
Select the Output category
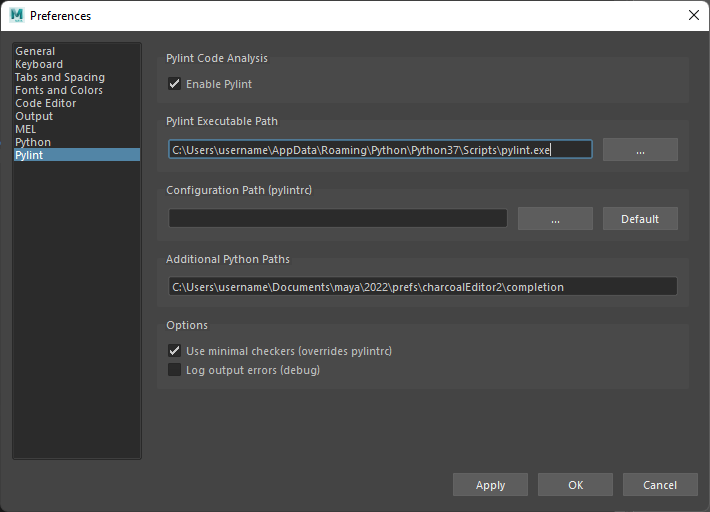(x=34, y=116)
